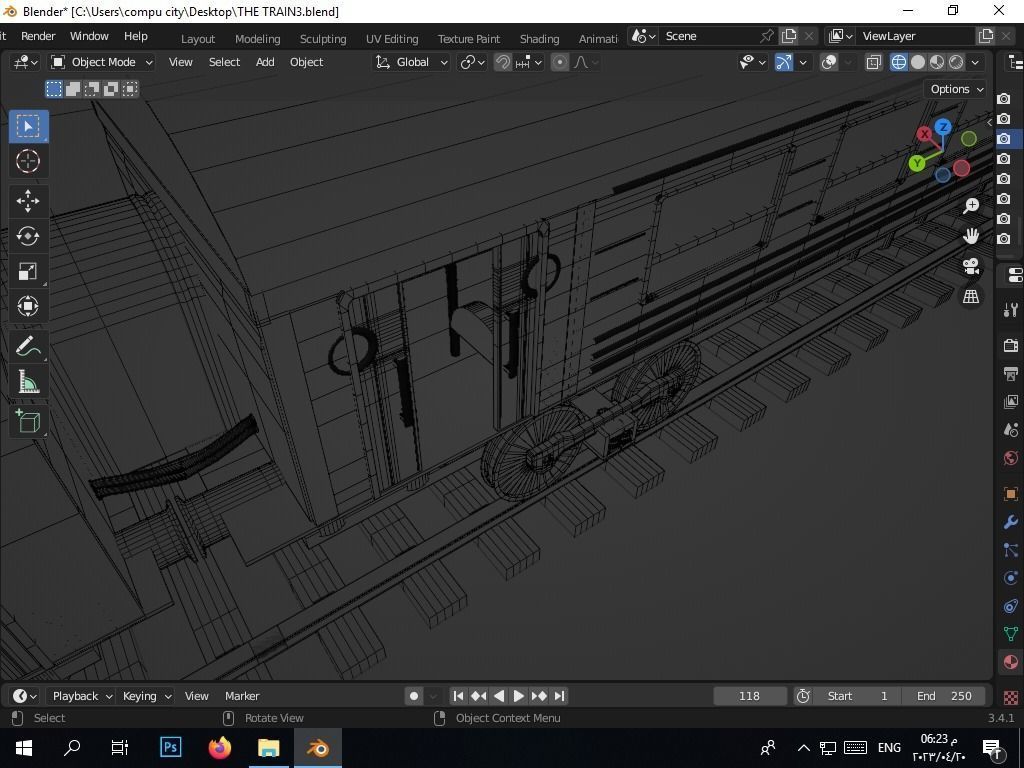Toggle X-Ray mode

(x=873, y=62)
